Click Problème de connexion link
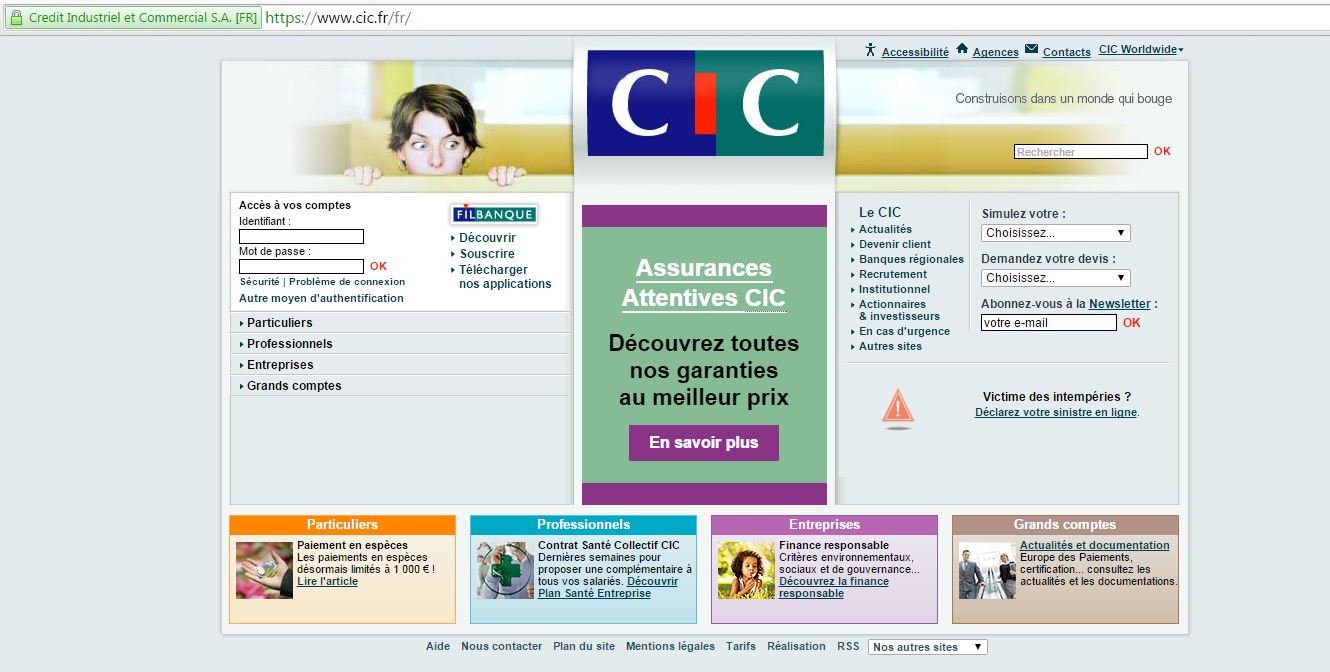This screenshot has height=672, width=1330. [347, 282]
